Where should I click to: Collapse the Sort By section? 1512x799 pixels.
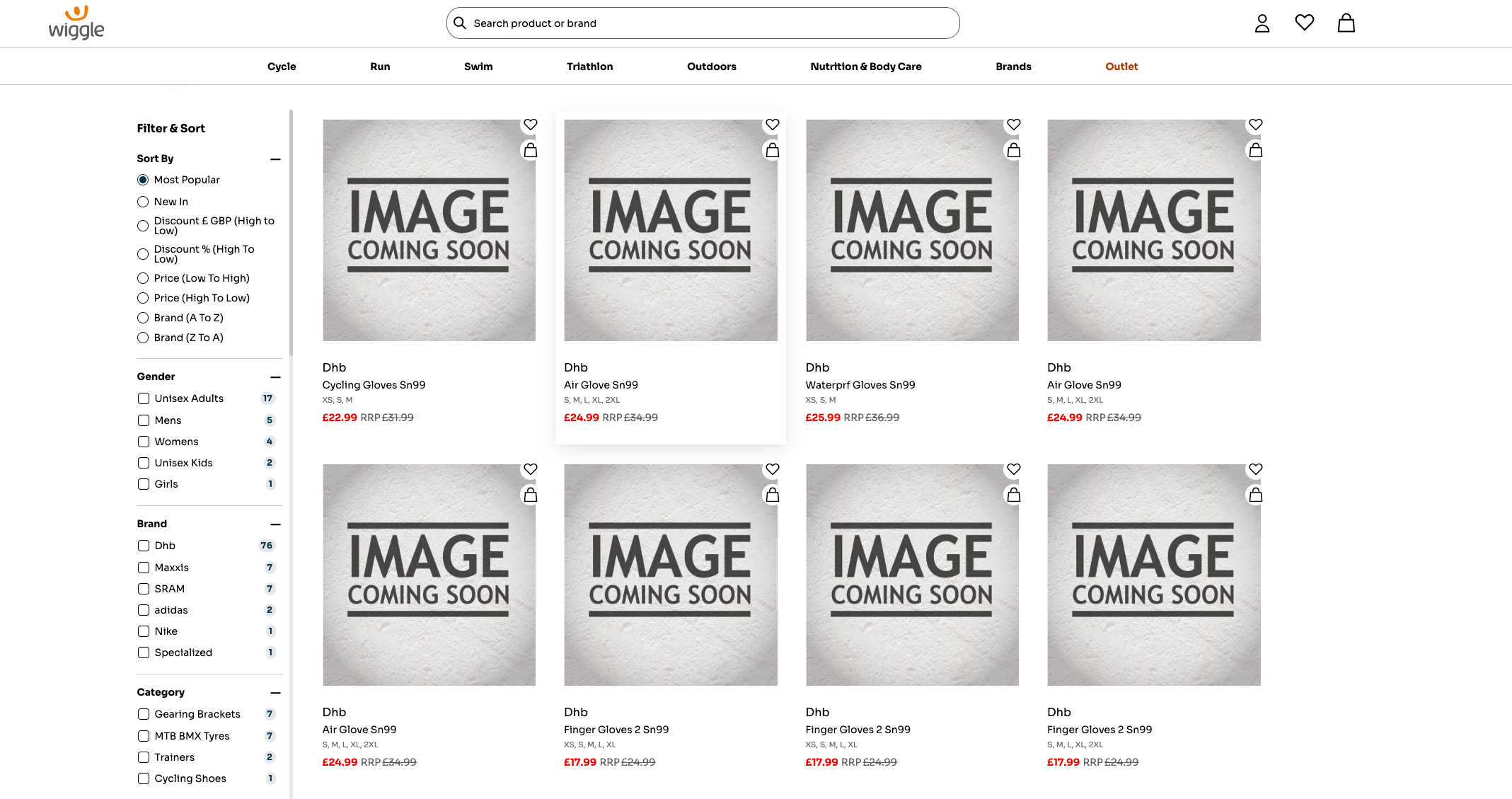click(x=275, y=159)
